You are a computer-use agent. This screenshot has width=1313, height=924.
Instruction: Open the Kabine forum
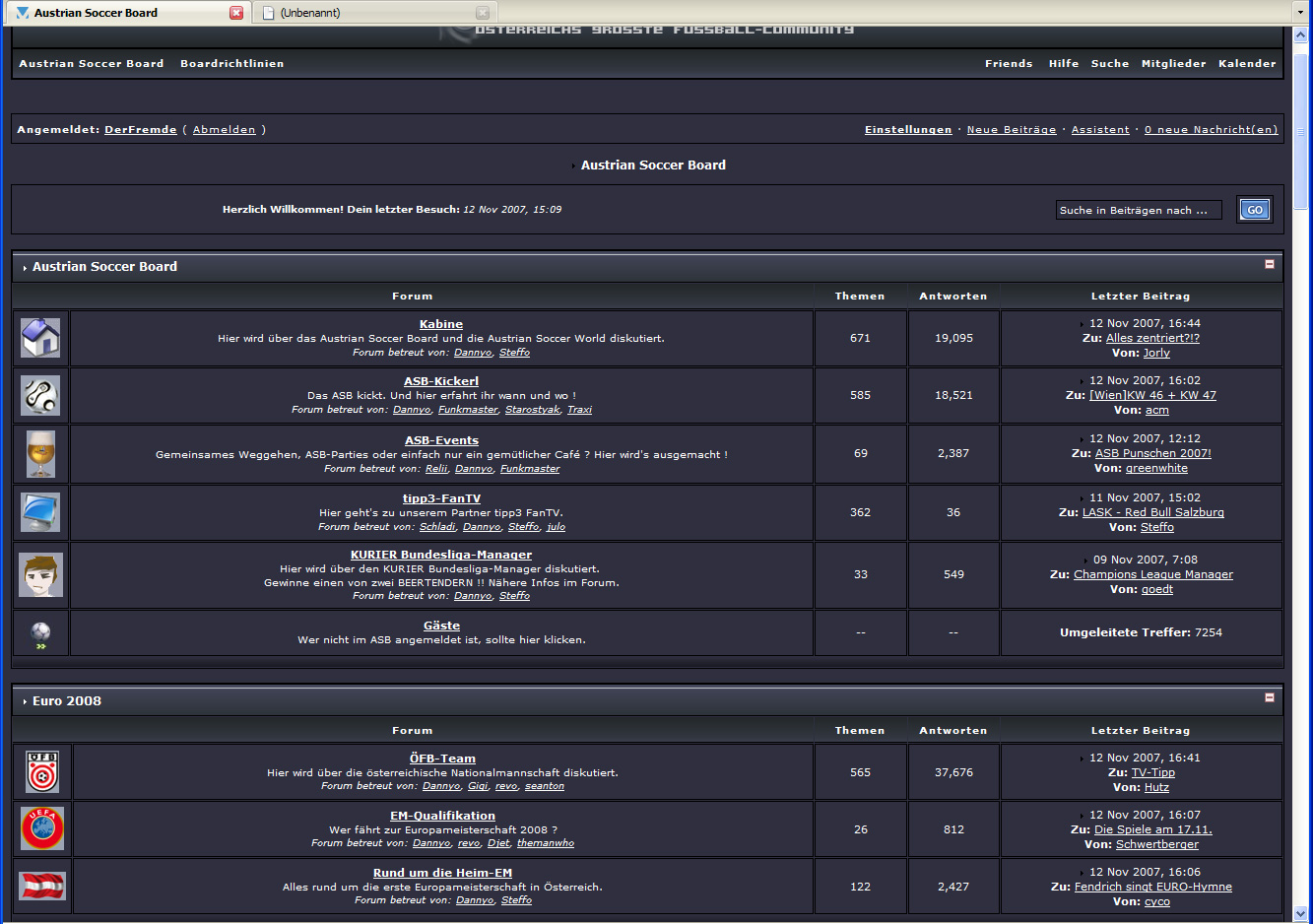click(x=441, y=324)
